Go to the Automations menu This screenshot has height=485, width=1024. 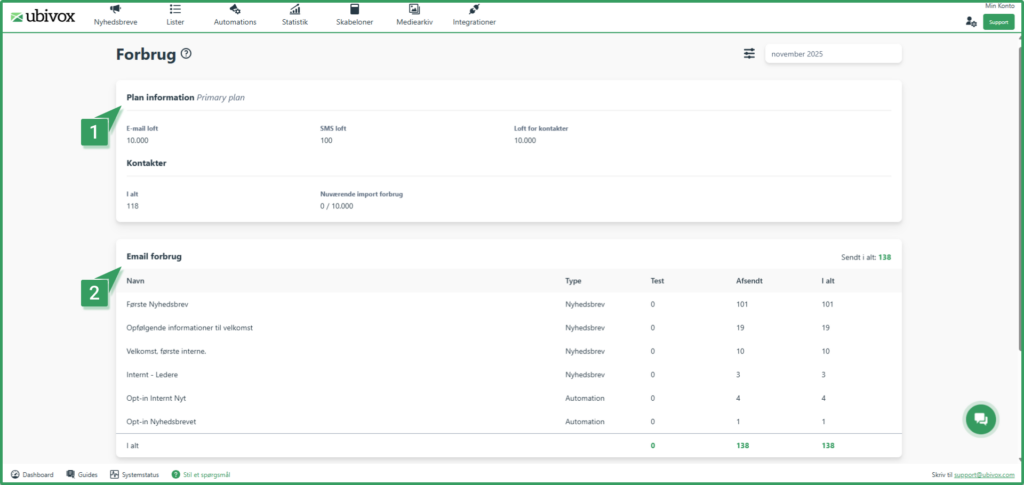[x=235, y=22]
